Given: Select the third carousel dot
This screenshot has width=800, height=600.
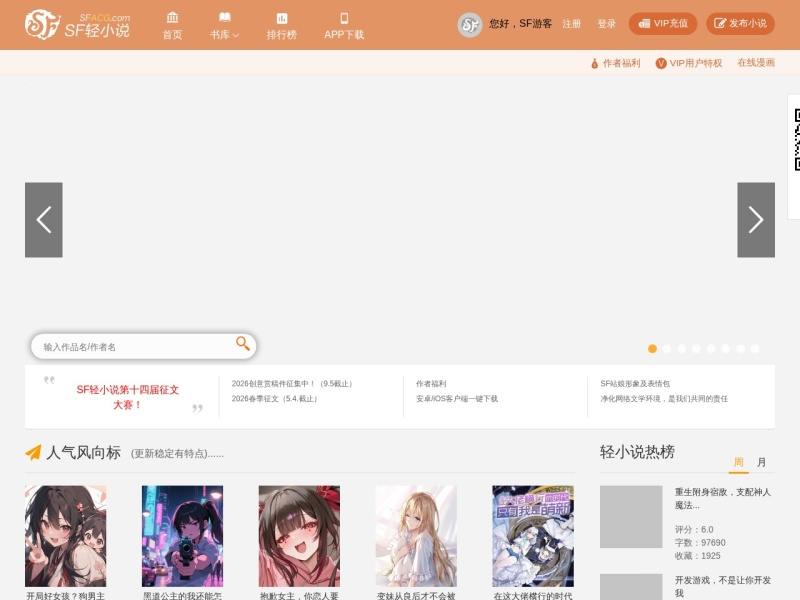Looking at the screenshot, I should (682, 348).
